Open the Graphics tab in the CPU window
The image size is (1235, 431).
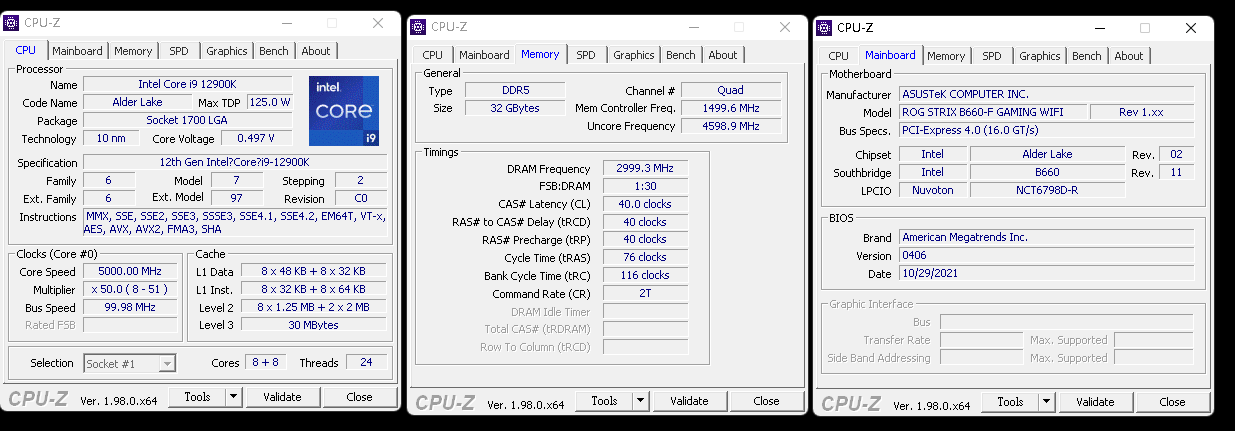click(227, 51)
